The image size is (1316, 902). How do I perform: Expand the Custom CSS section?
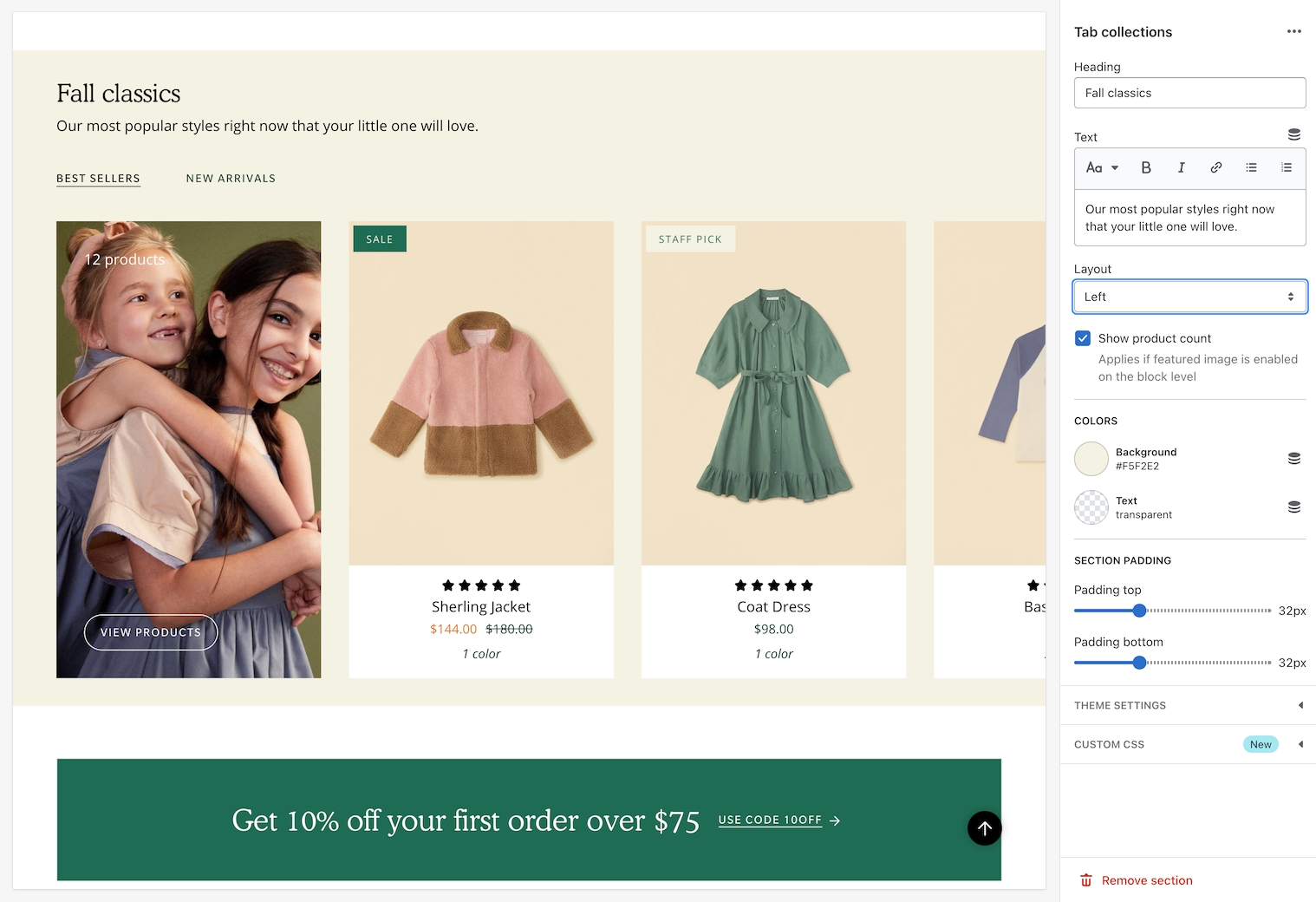coord(1189,744)
